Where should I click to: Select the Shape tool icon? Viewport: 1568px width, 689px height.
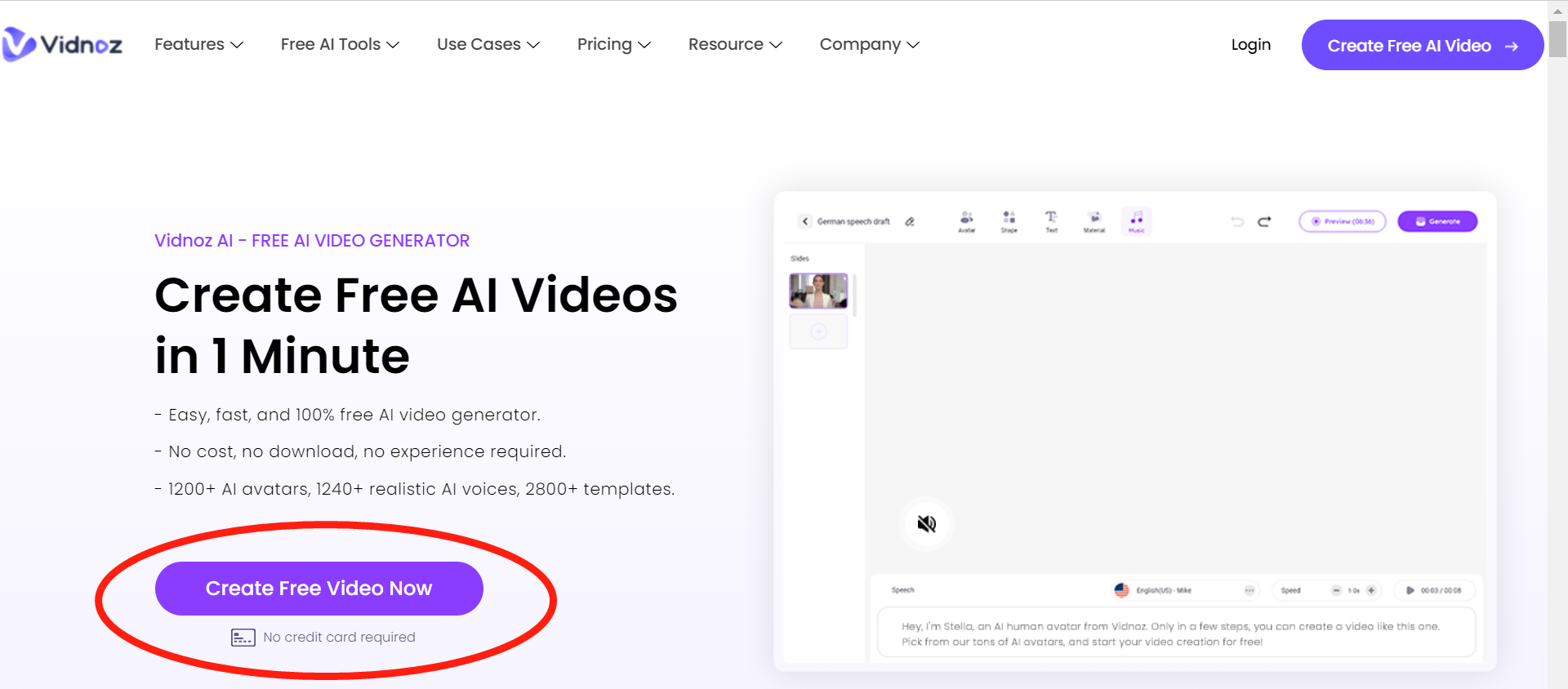click(1009, 221)
